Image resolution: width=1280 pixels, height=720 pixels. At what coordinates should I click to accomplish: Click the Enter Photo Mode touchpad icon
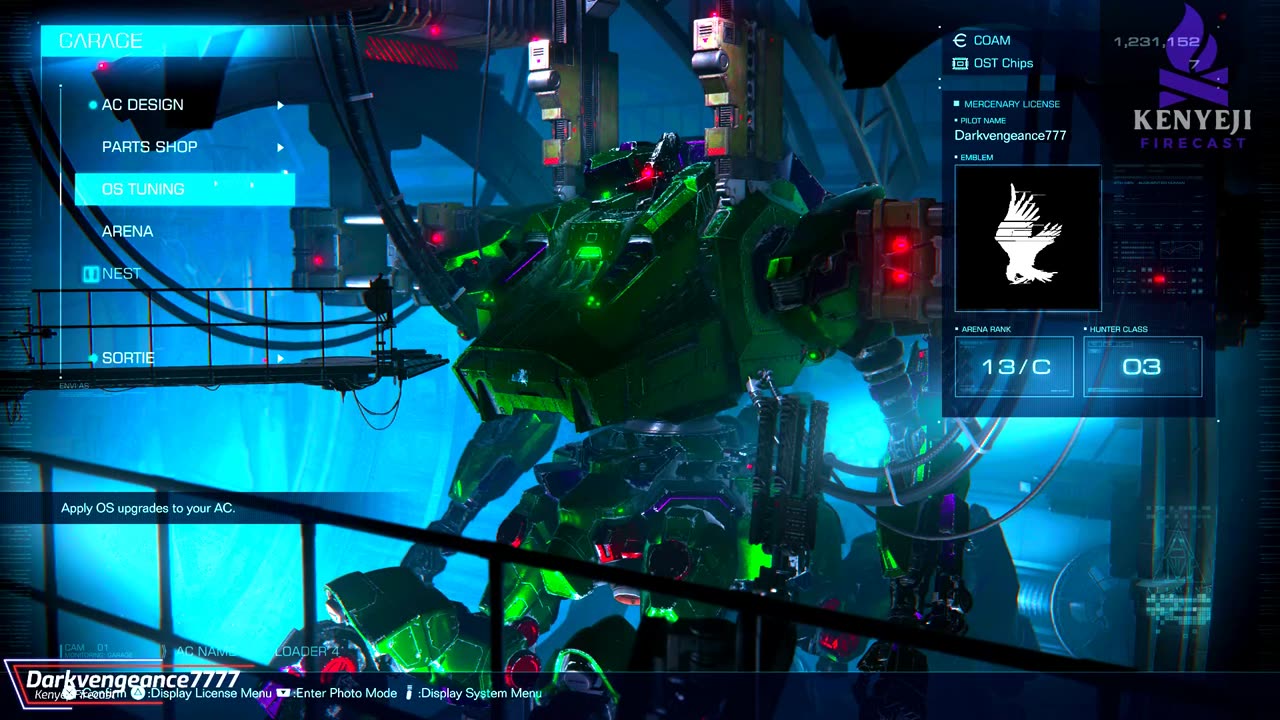284,693
